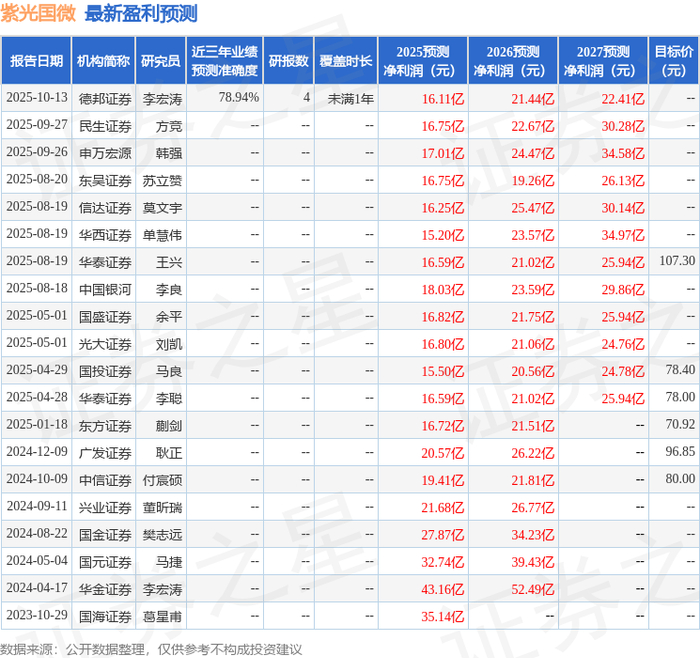700x658 pixels.
Task: Select institution 中信证券
Action: click(105, 480)
